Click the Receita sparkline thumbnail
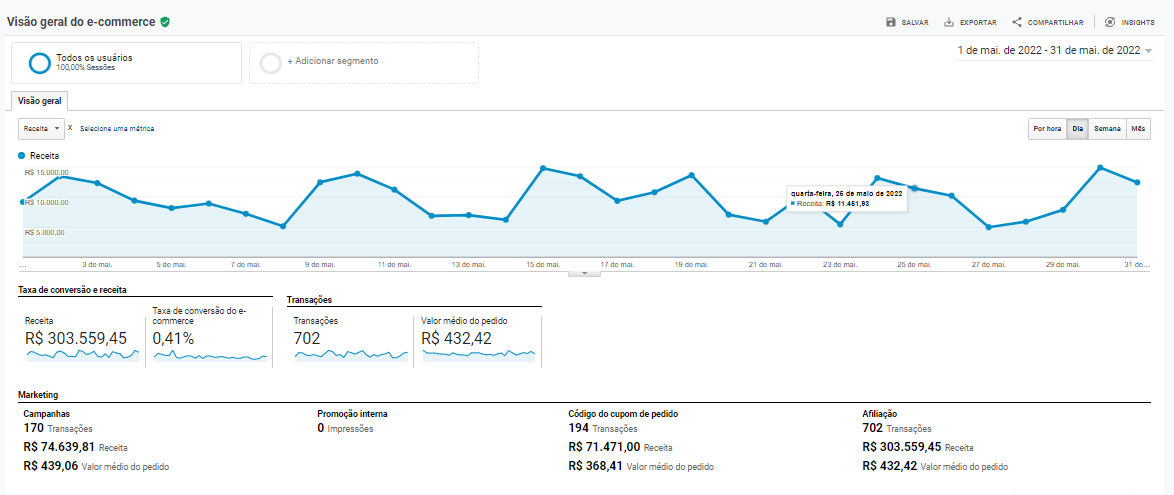1174x495 pixels. (x=82, y=355)
